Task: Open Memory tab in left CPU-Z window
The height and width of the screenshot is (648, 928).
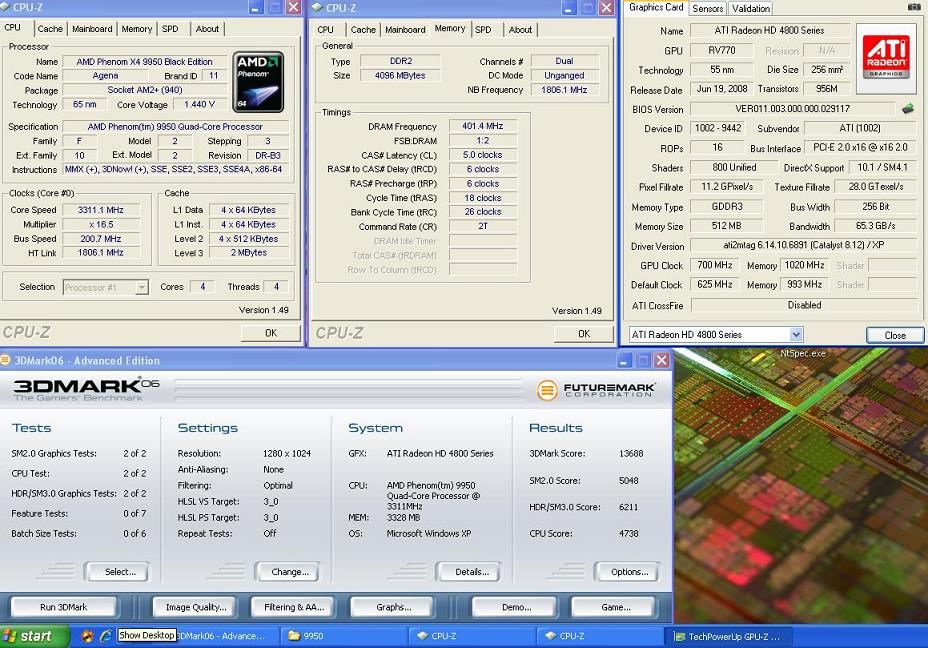Action: click(x=137, y=28)
